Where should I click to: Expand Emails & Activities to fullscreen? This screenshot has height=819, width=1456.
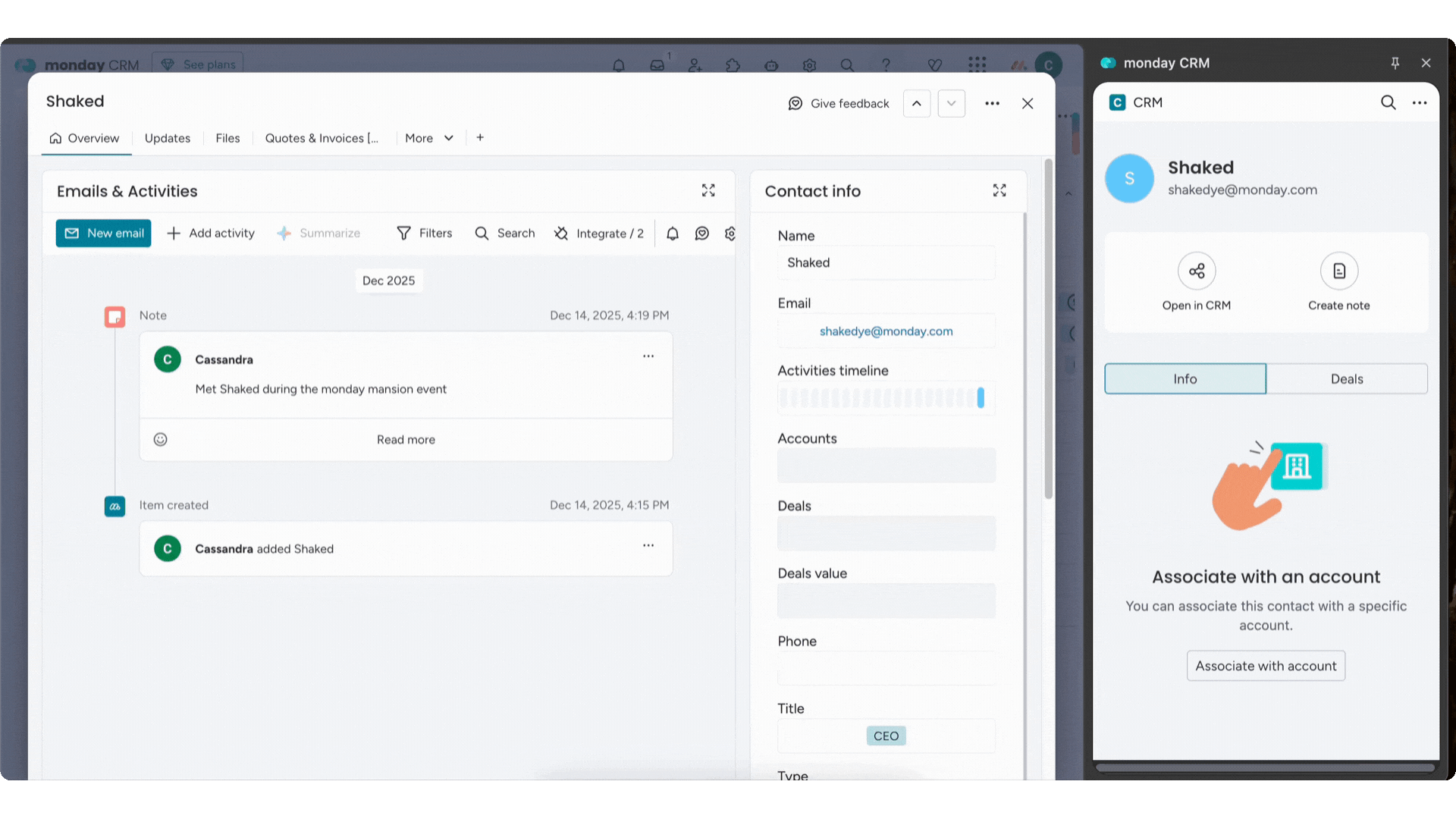pos(708,190)
